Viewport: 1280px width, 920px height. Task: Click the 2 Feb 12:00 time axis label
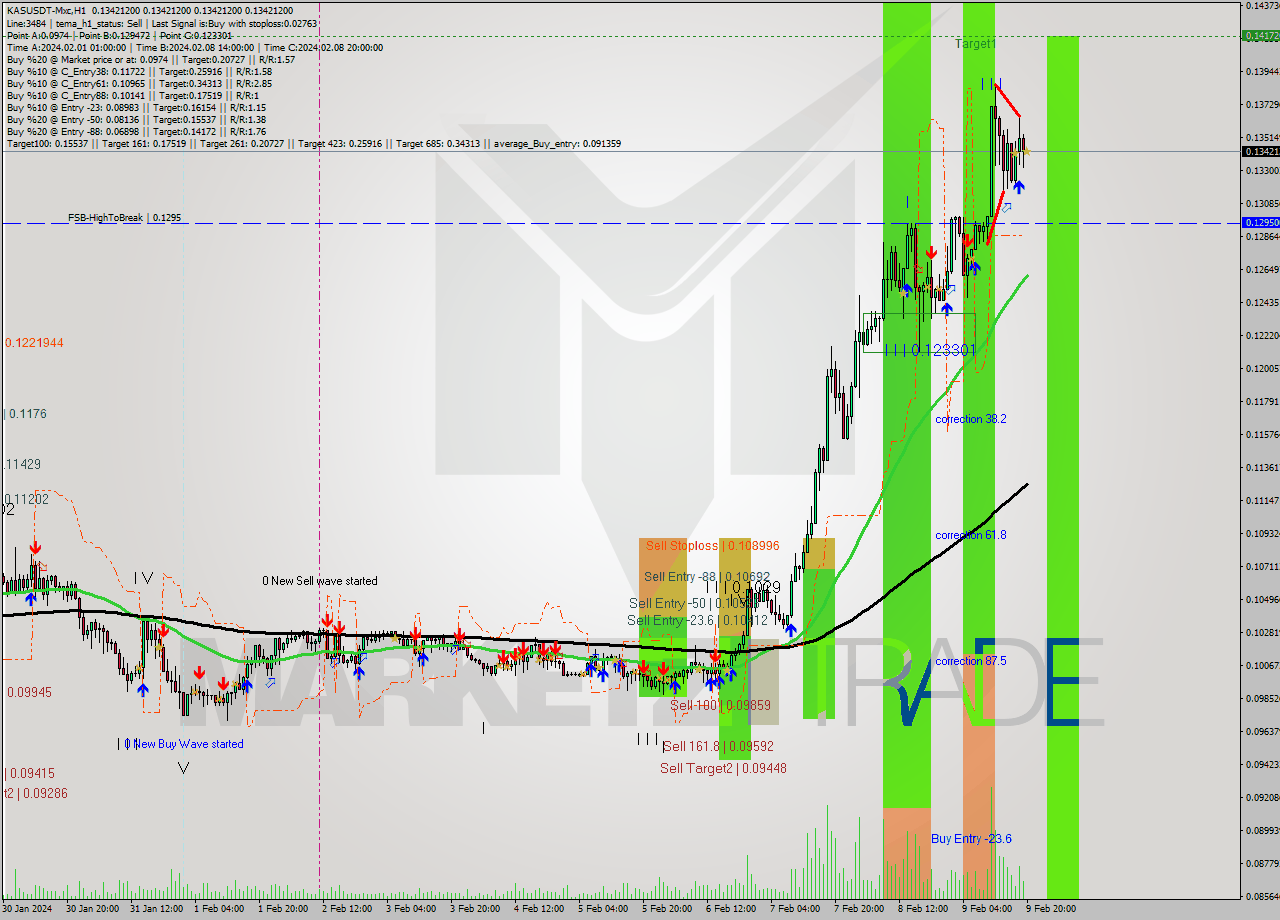click(348, 909)
